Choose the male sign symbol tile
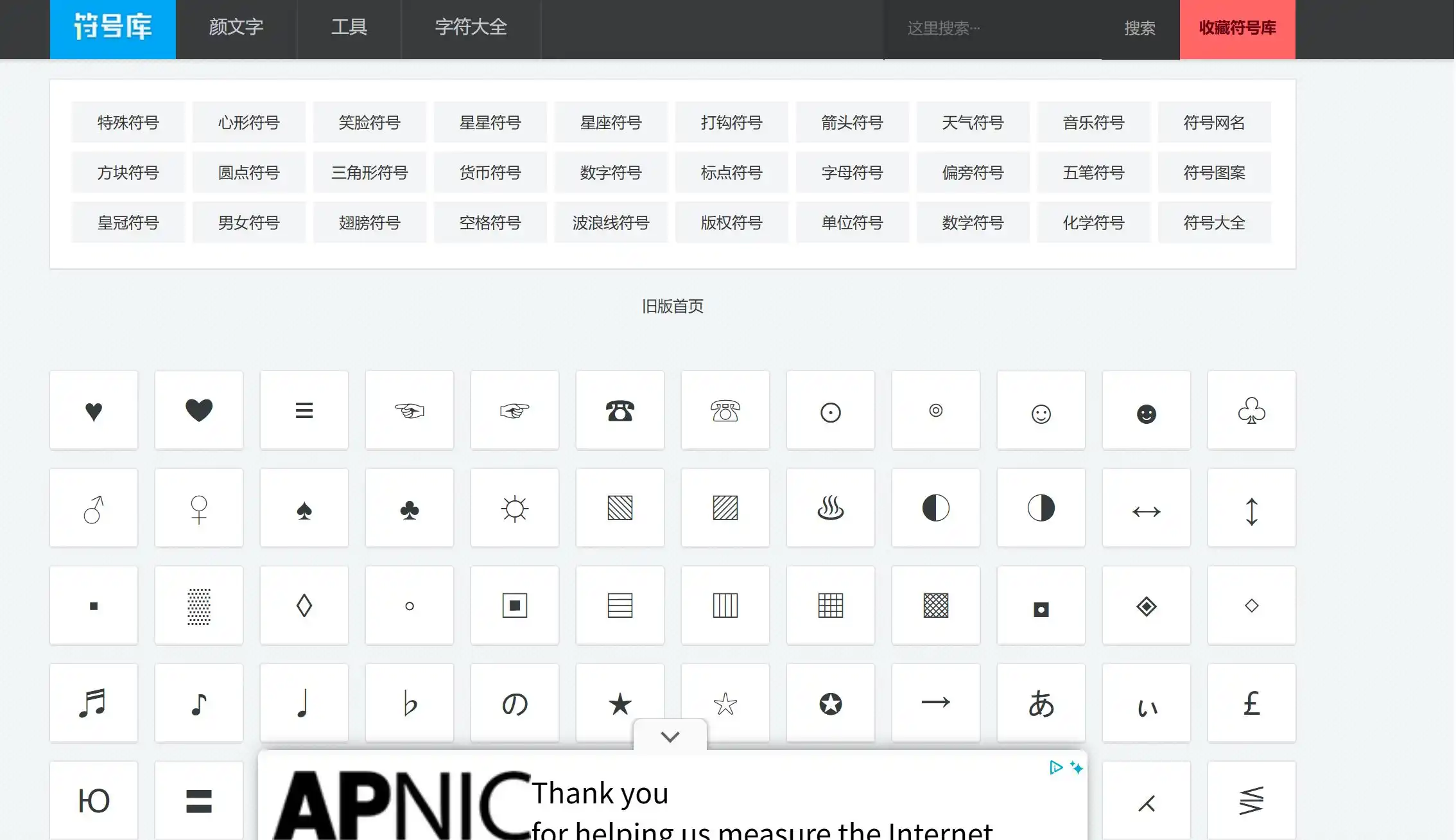Image resolution: width=1456 pixels, height=840 pixels. point(94,508)
